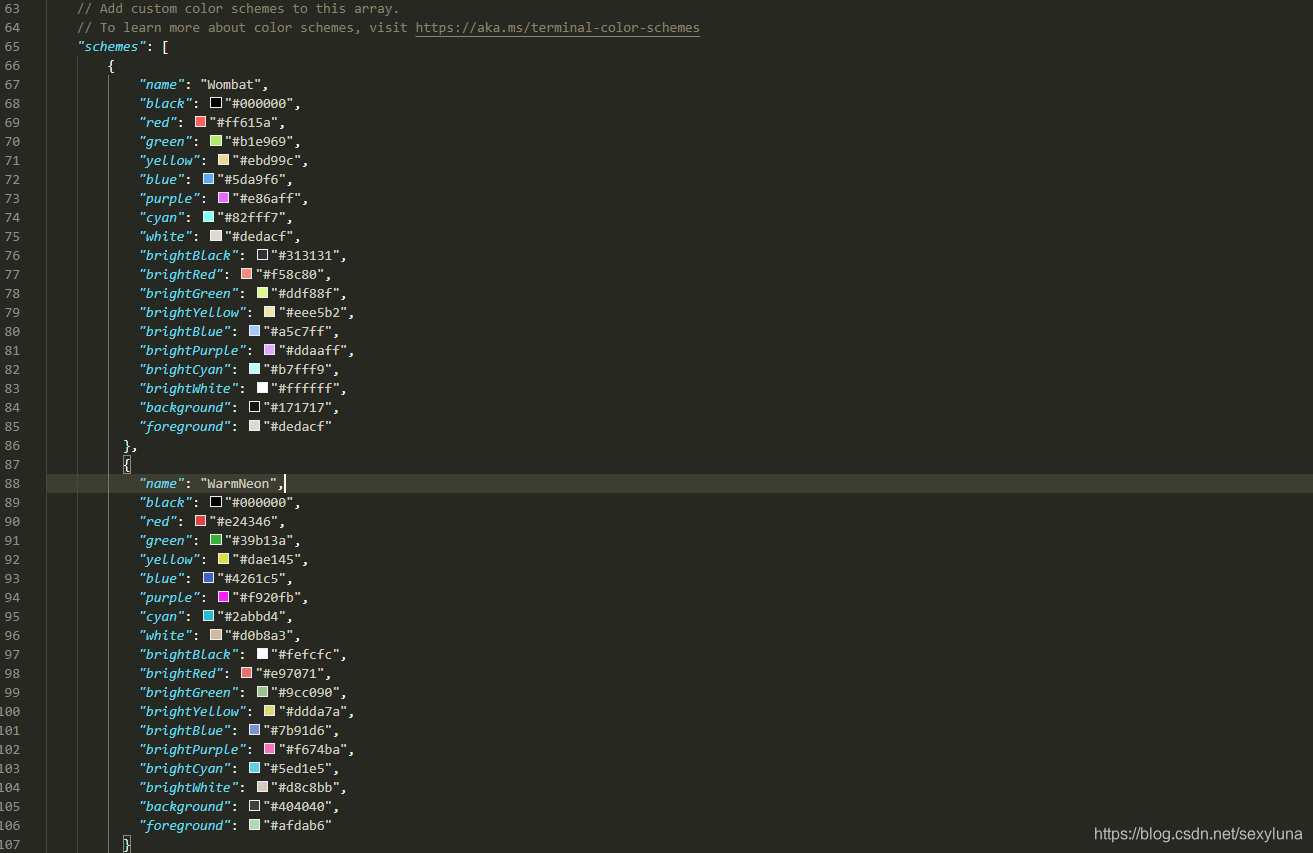This screenshot has width=1313, height=853.
Task: Click the brightBlue swatch beside #a5c7ff
Action: click(254, 331)
